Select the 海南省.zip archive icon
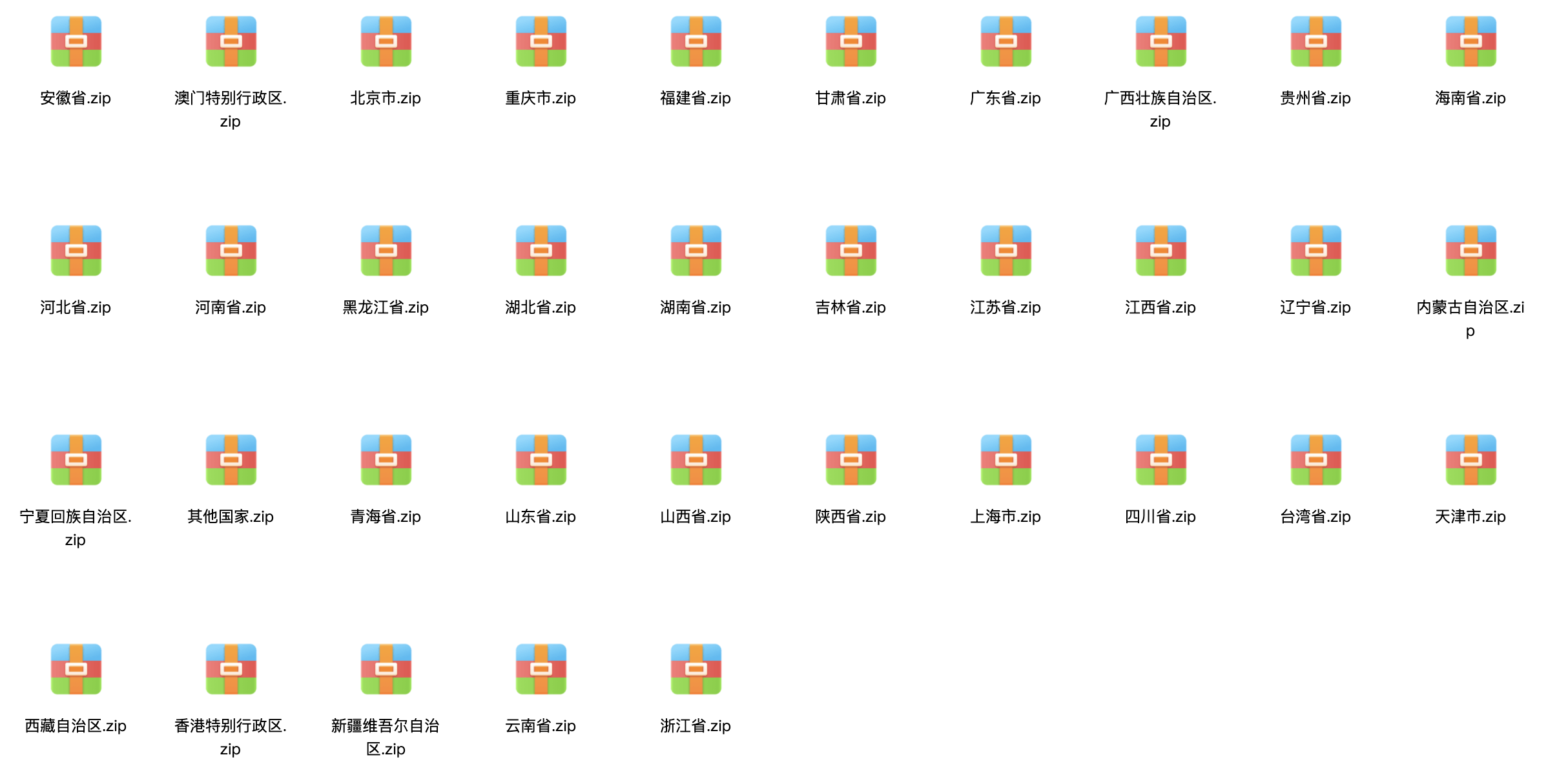 pyautogui.click(x=1470, y=41)
